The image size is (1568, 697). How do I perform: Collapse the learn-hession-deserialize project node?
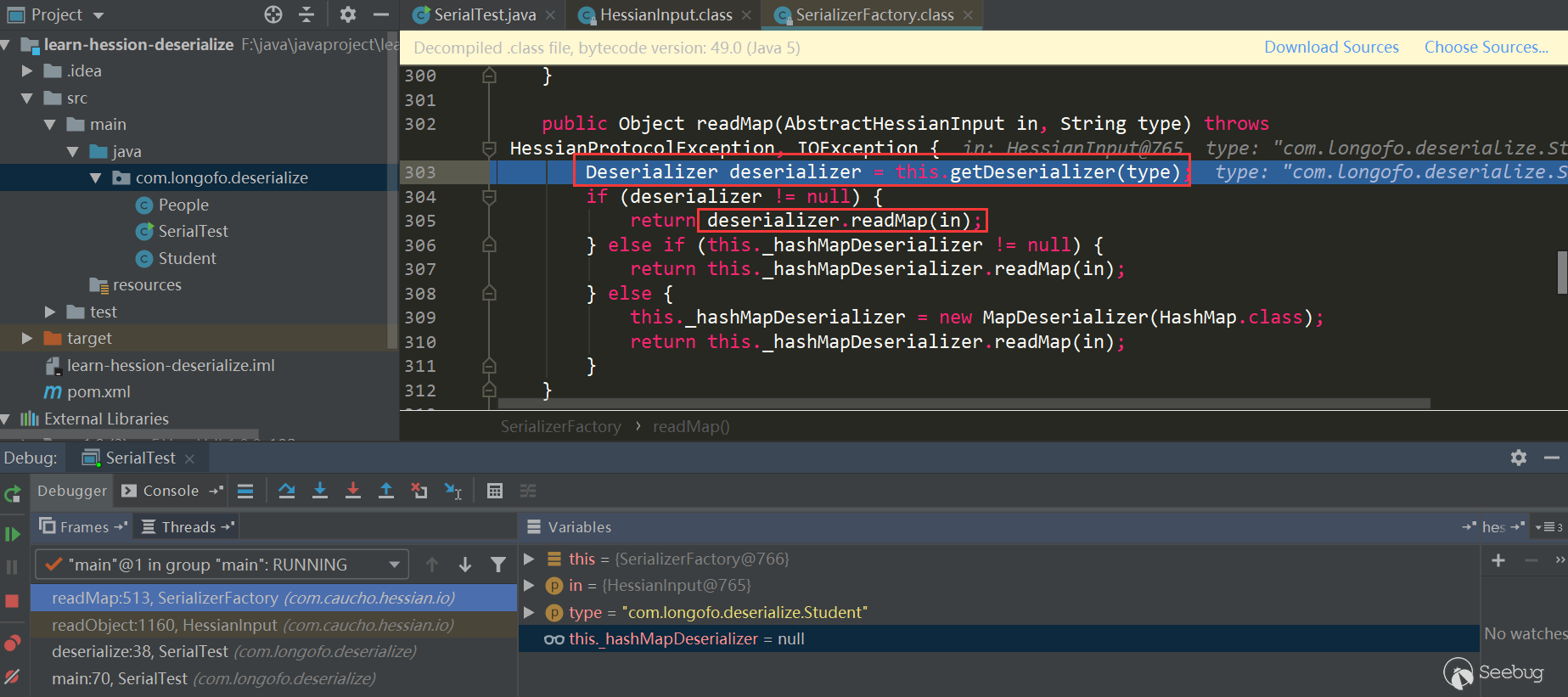tap(6, 44)
